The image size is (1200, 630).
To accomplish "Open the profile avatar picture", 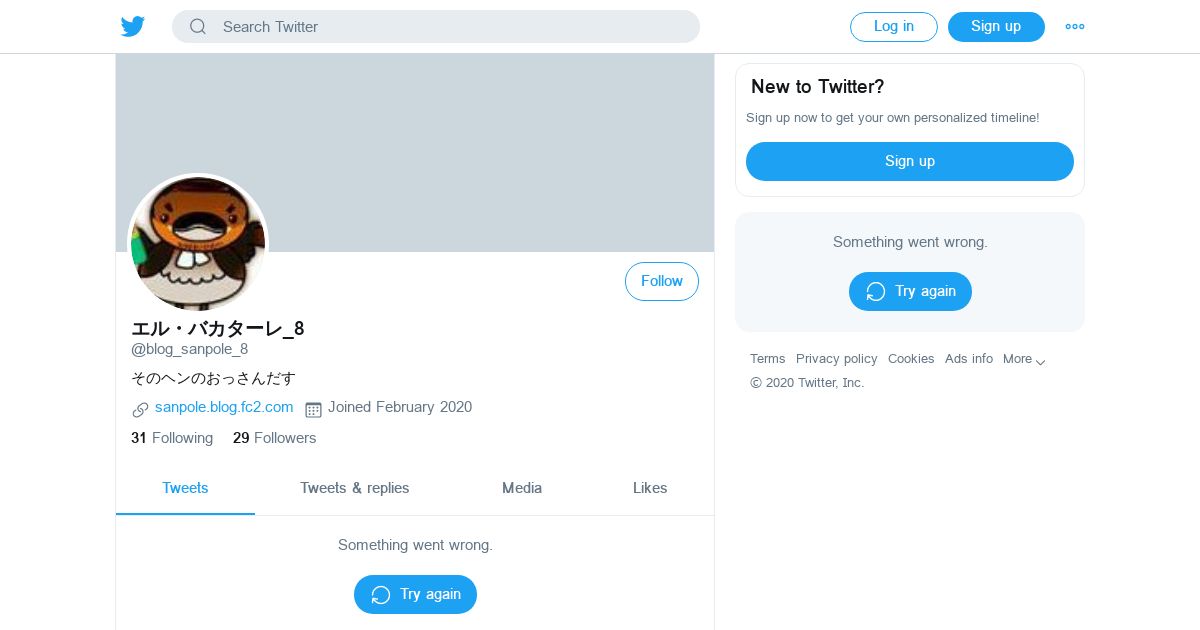I will [198, 243].
